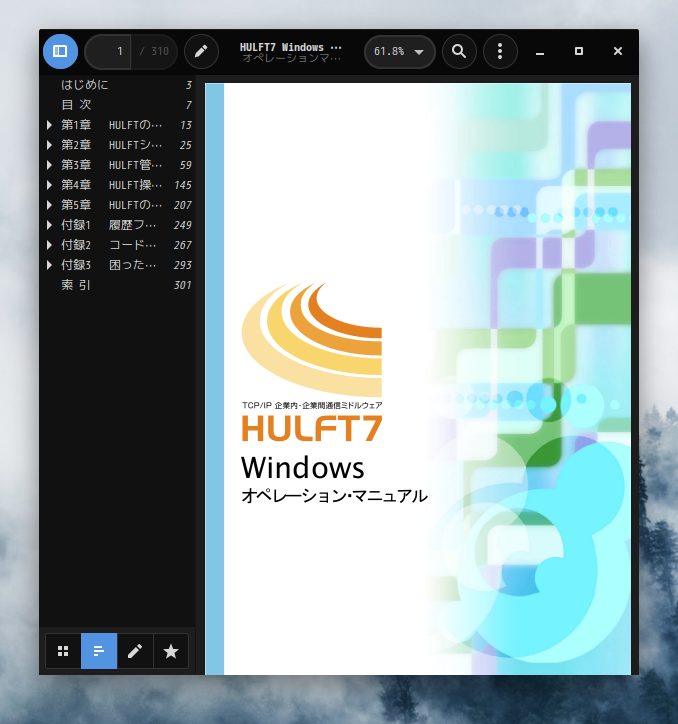Click the / 310 total pages label
Image resolution: width=678 pixels, height=724 pixels.
point(154,51)
